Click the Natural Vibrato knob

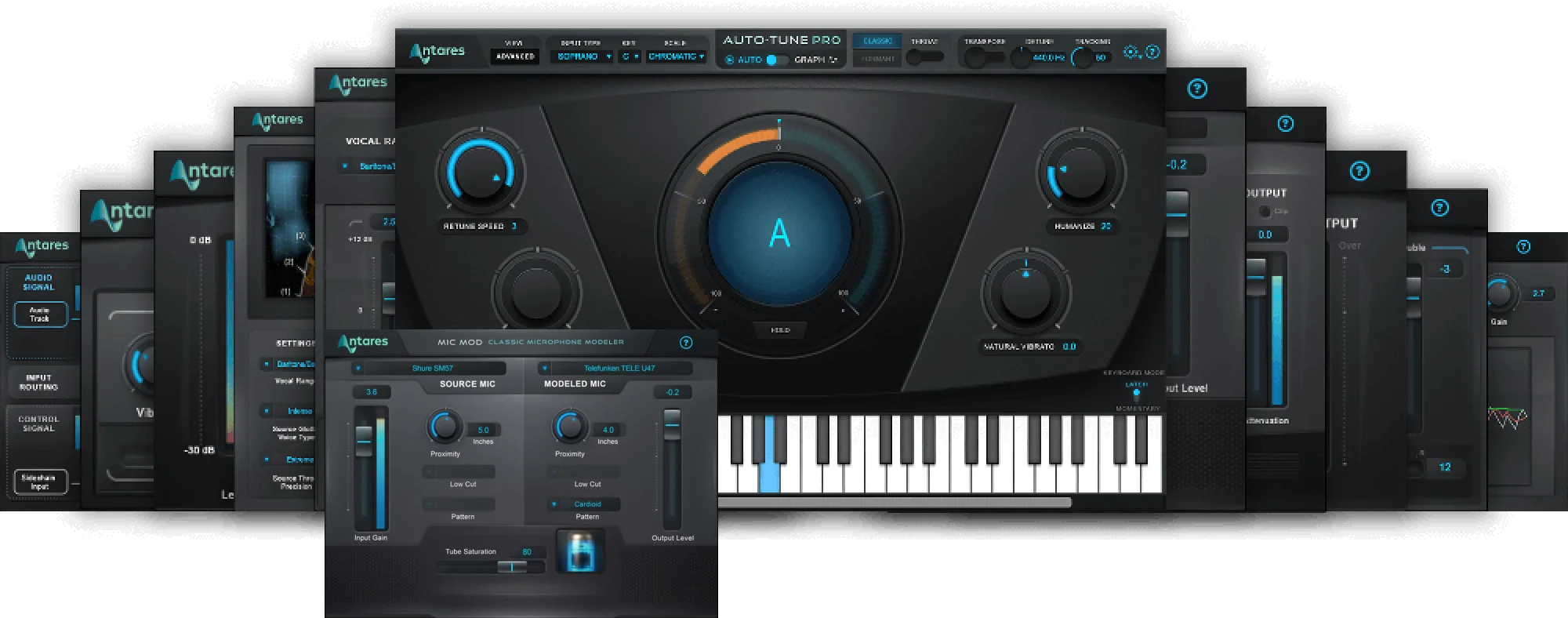coord(1025,293)
